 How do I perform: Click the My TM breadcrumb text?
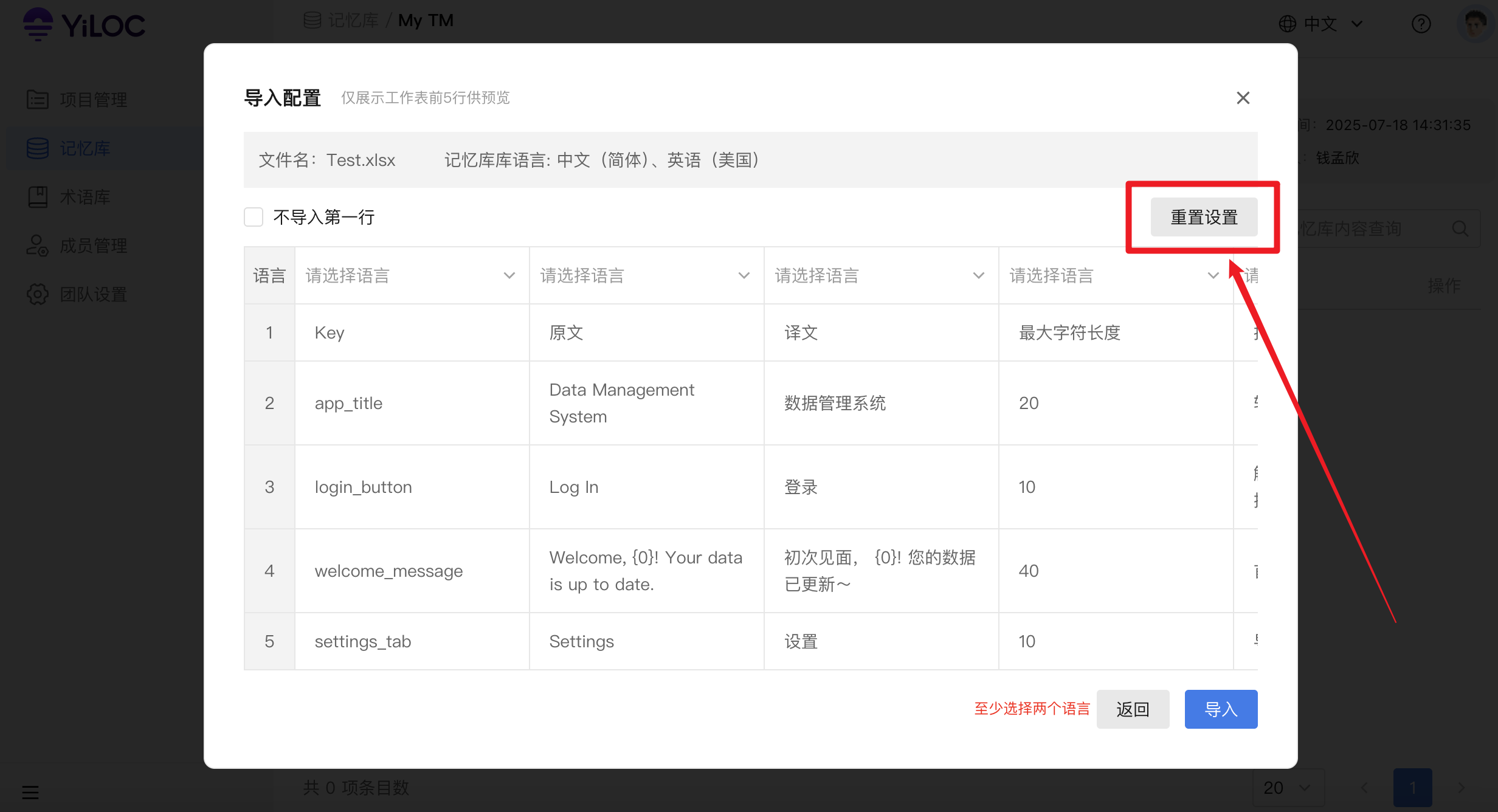pyautogui.click(x=426, y=21)
